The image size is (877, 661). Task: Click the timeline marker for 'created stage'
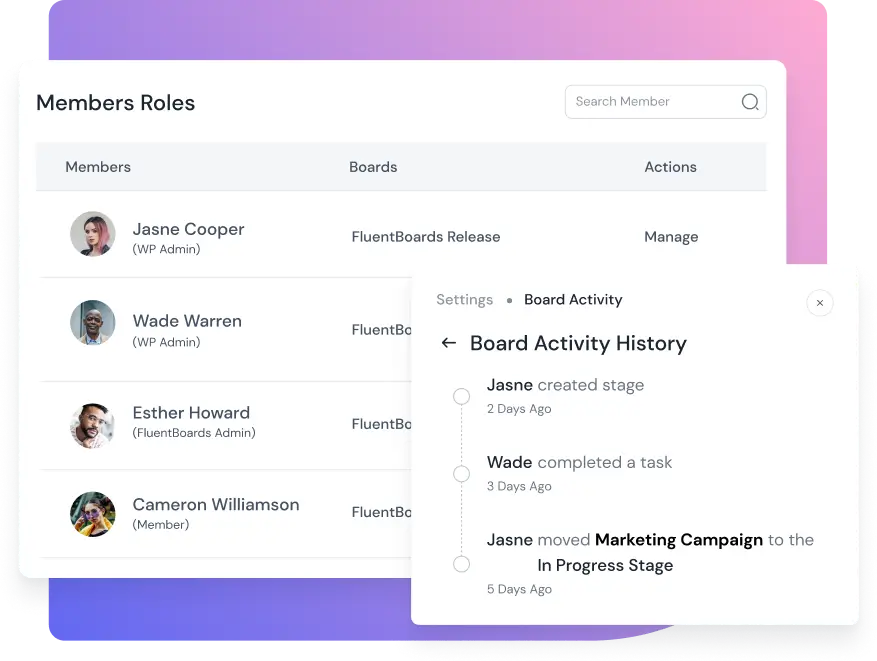point(461,397)
